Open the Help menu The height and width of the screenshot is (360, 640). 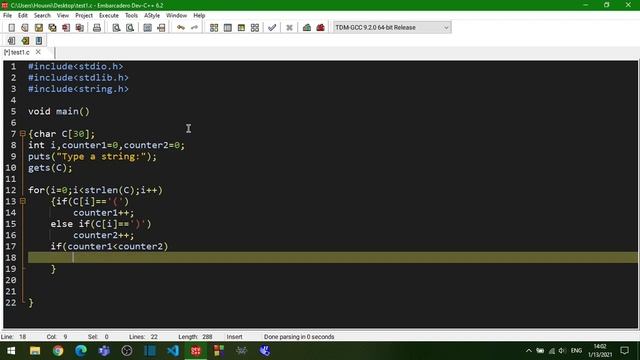click(199, 16)
